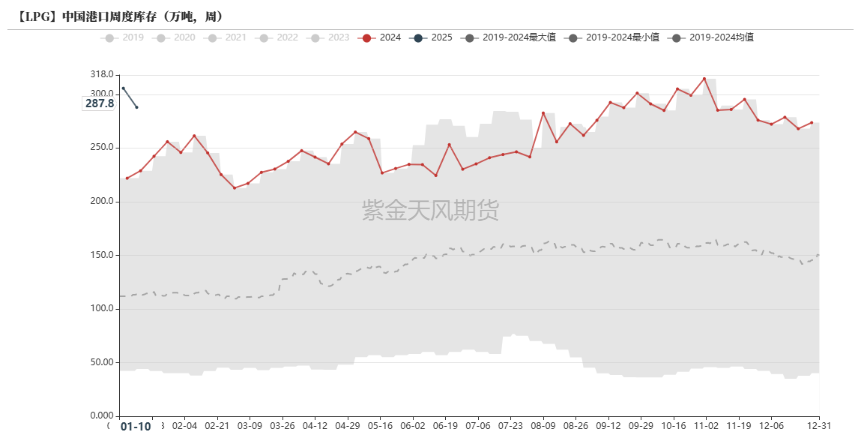Select the 11-02 x-axis label
Screen dimensions: 861x435
click(x=706, y=426)
